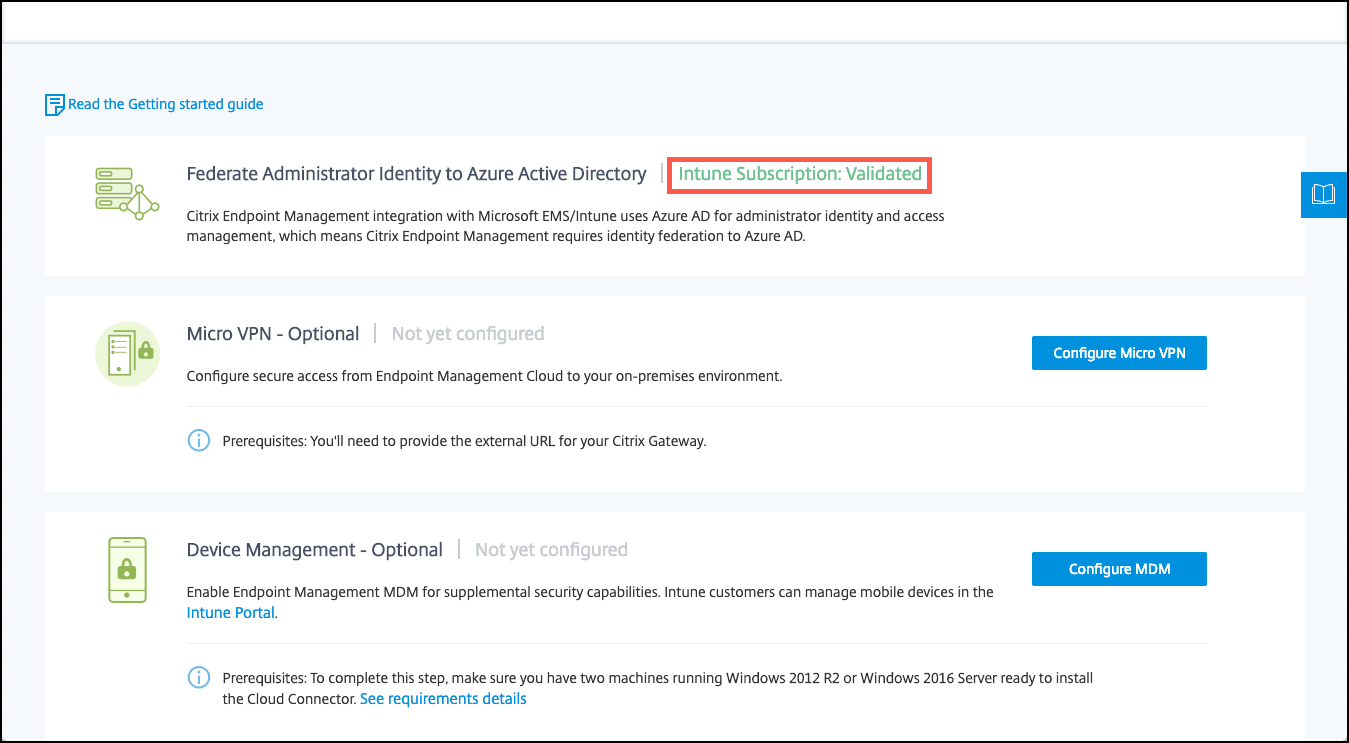The width and height of the screenshot is (1349, 743).
Task: Click Not yet configured status for Device Management
Action: (x=551, y=550)
